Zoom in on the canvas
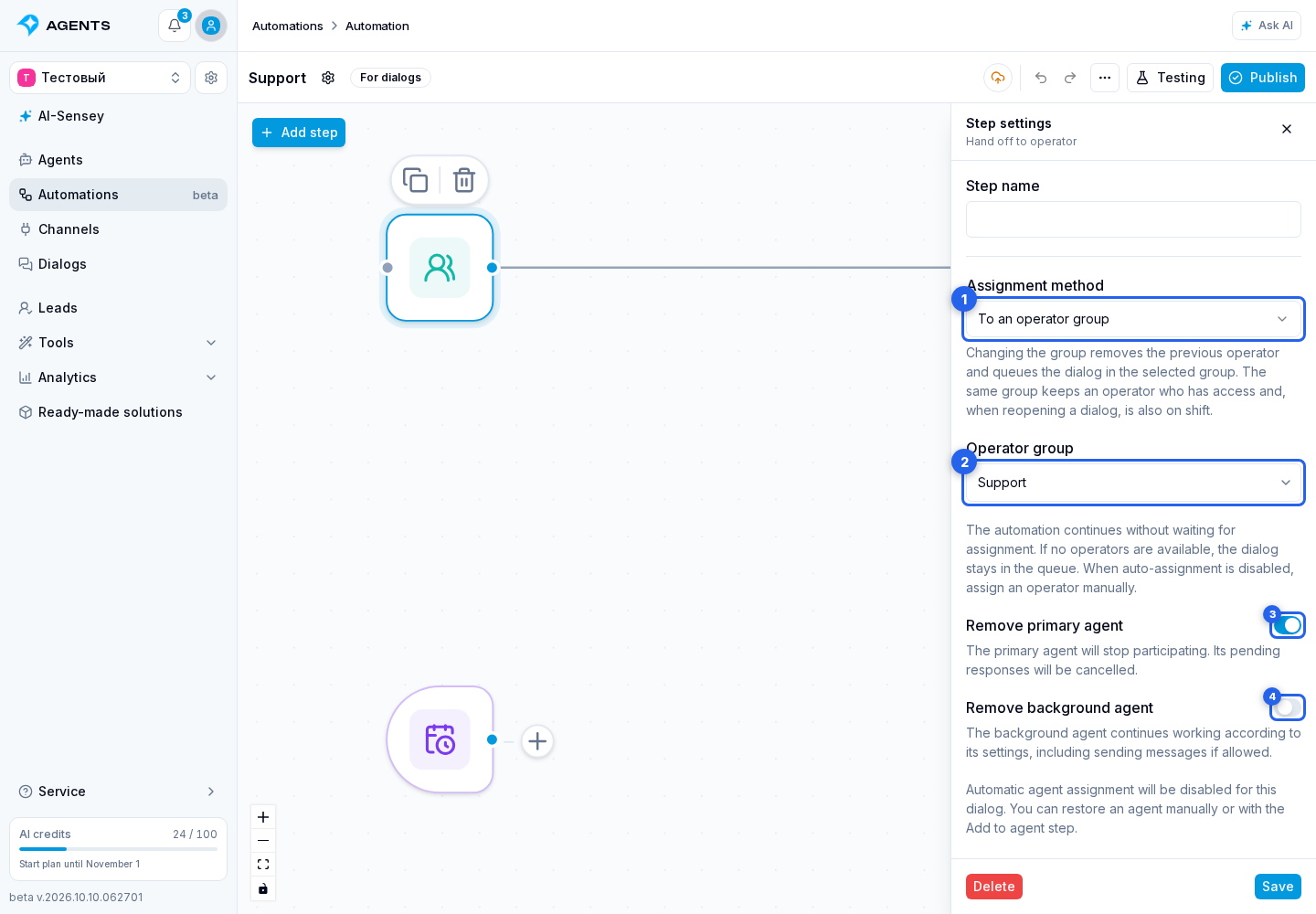Viewport: 1316px width, 914px height. coord(263,817)
